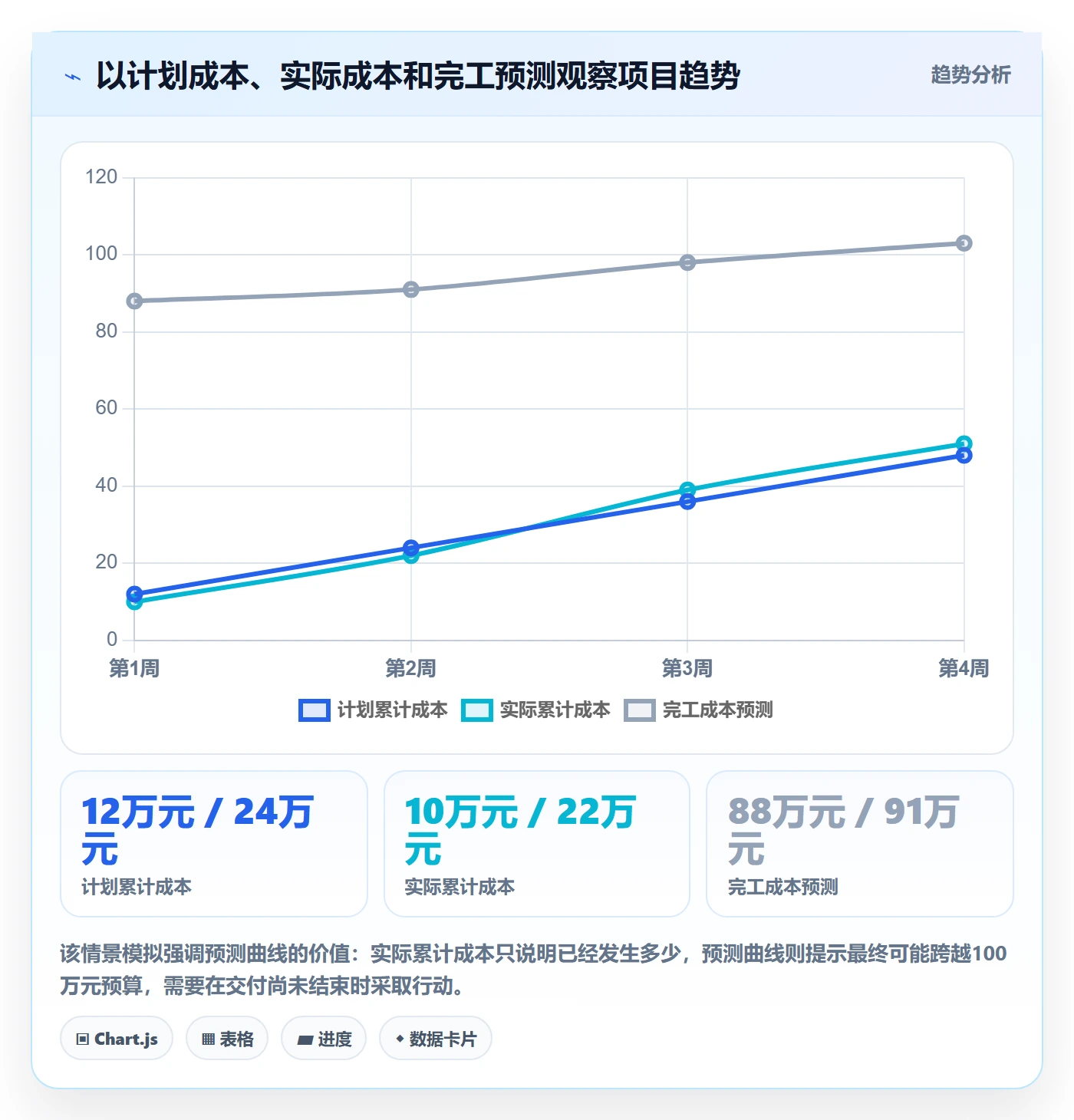
Task: Click the 第3周 axis label
Action: click(687, 668)
